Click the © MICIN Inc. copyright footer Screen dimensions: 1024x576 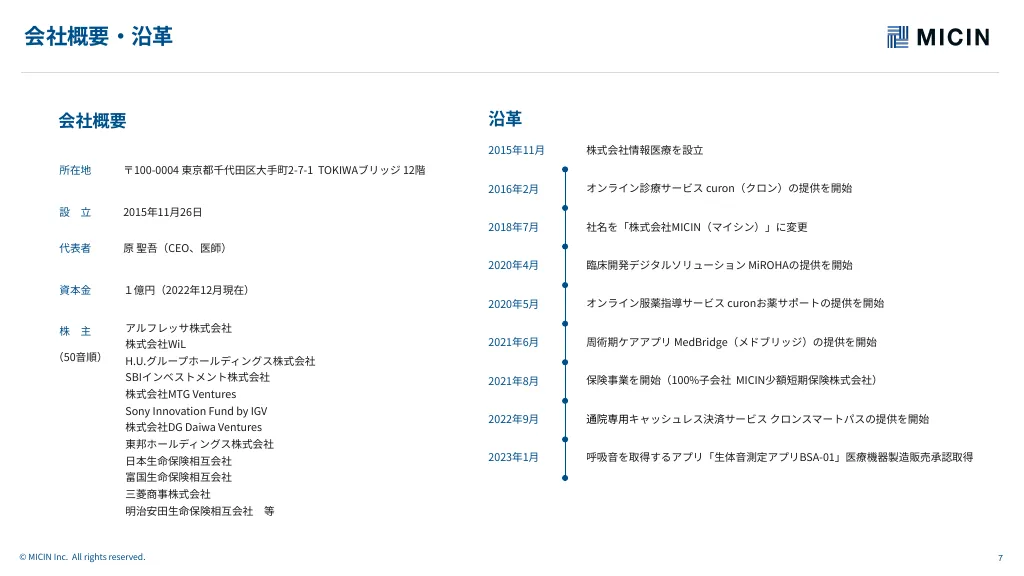coord(82,557)
